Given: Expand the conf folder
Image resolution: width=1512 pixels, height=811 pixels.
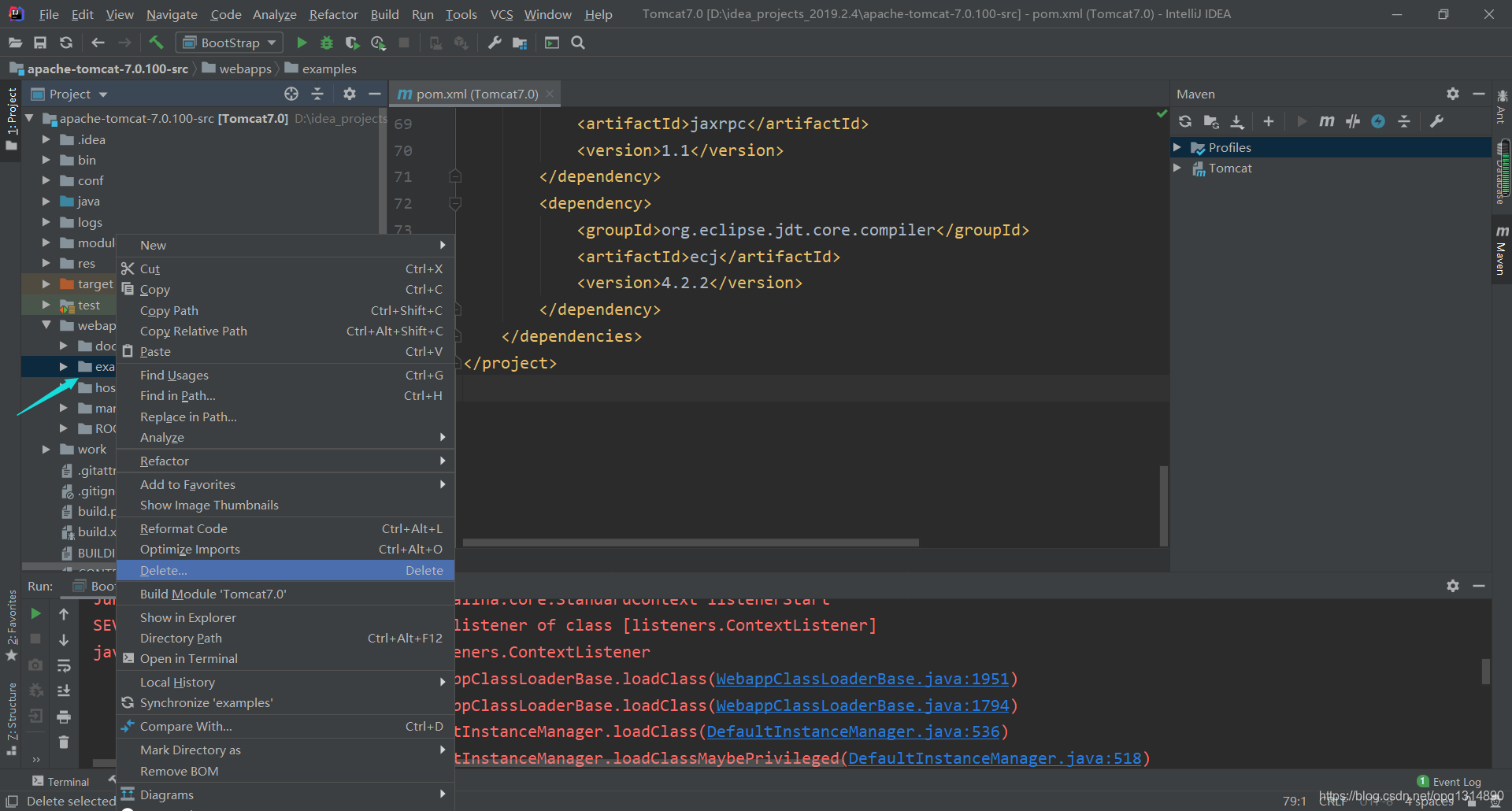Looking at the screenshot, I should tap(46, 180).
